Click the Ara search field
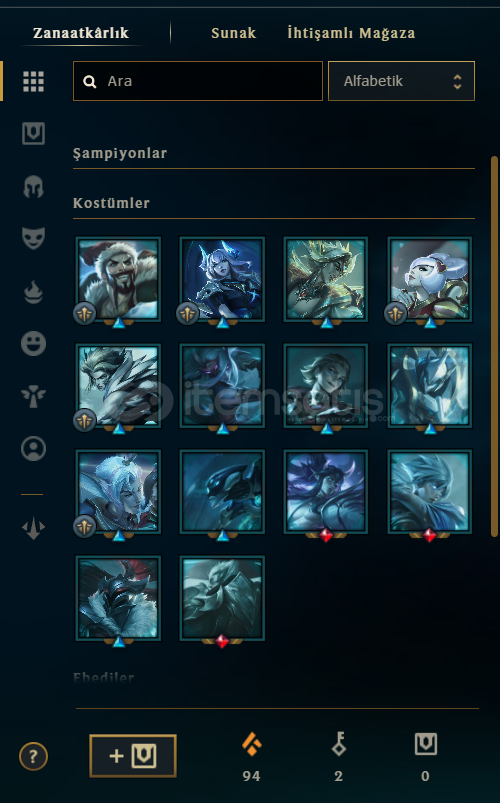 tap(198, 81)
